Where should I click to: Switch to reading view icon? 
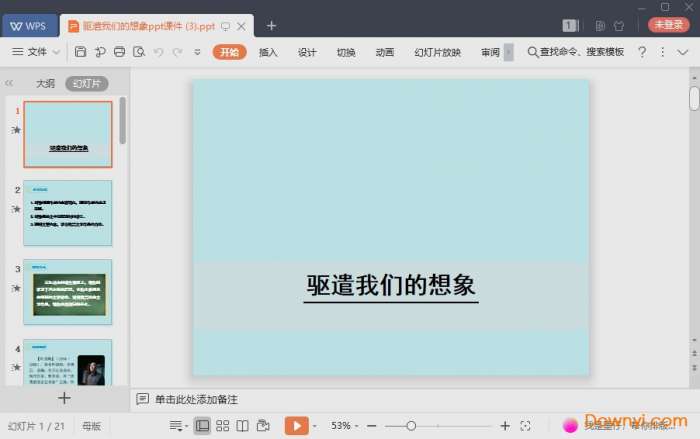(242, 426)
